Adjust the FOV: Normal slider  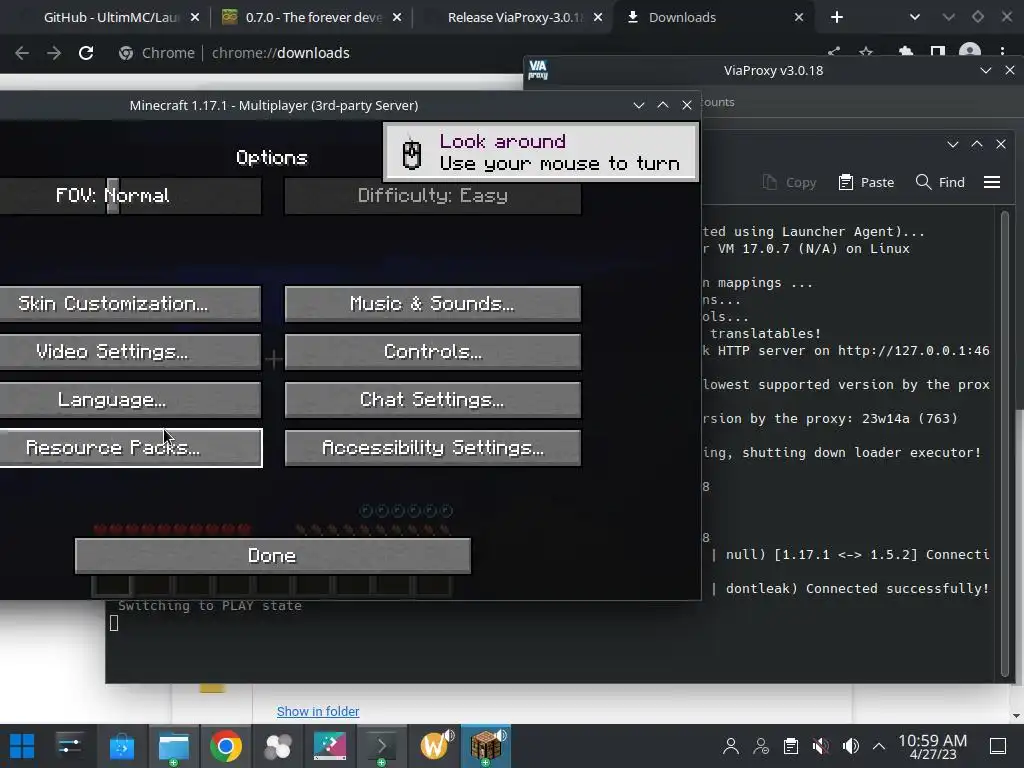(x=131, y=195)
